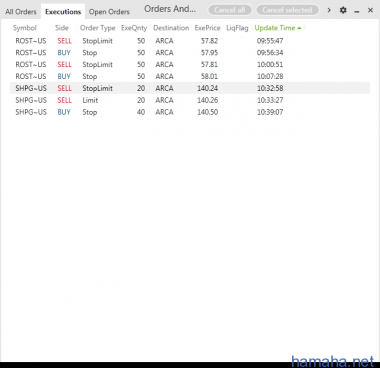Click the 57.81 execution price
Image resolution: width=380 pixels, height=368 pixels.
(x=209, y=64)
